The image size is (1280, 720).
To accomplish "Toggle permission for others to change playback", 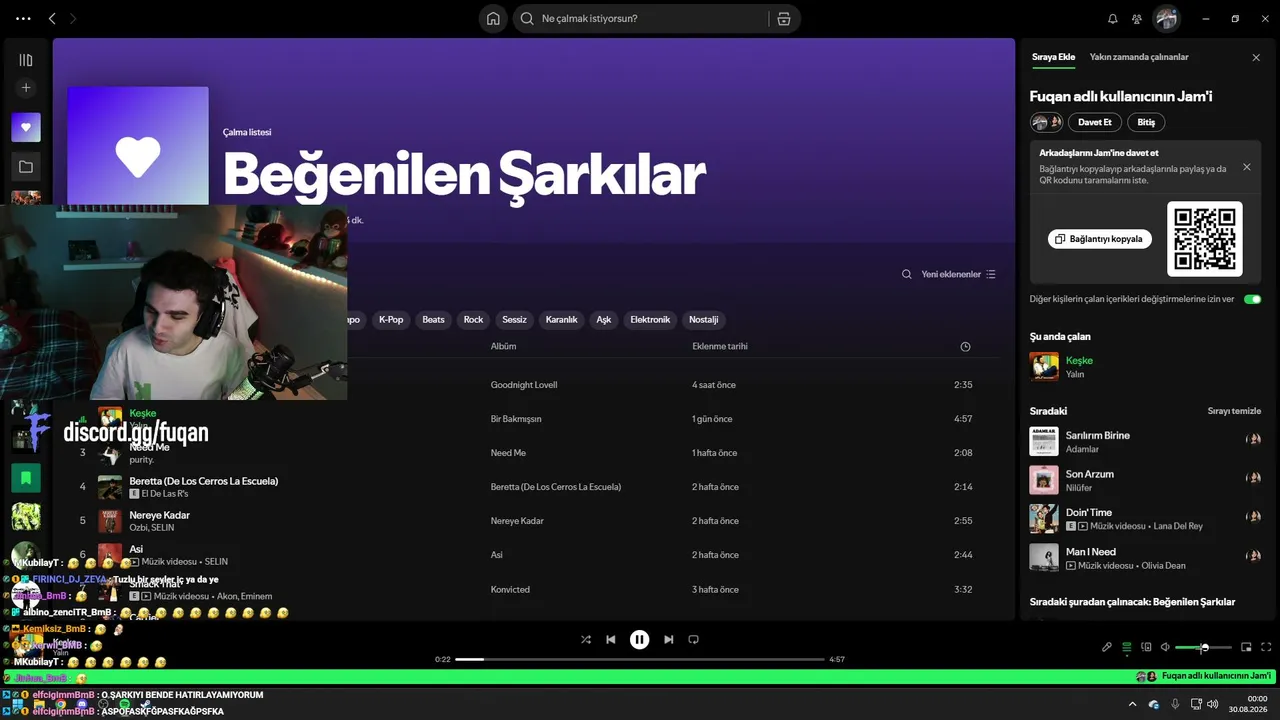I will [x=1252, y=299].
